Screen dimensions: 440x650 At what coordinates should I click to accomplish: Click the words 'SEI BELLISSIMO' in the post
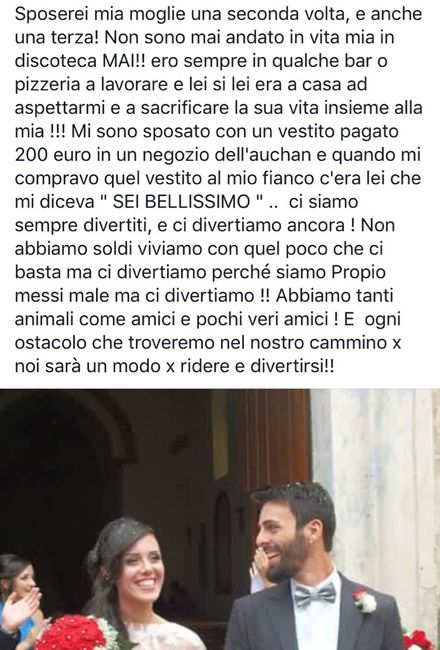(x=181, y=202)
